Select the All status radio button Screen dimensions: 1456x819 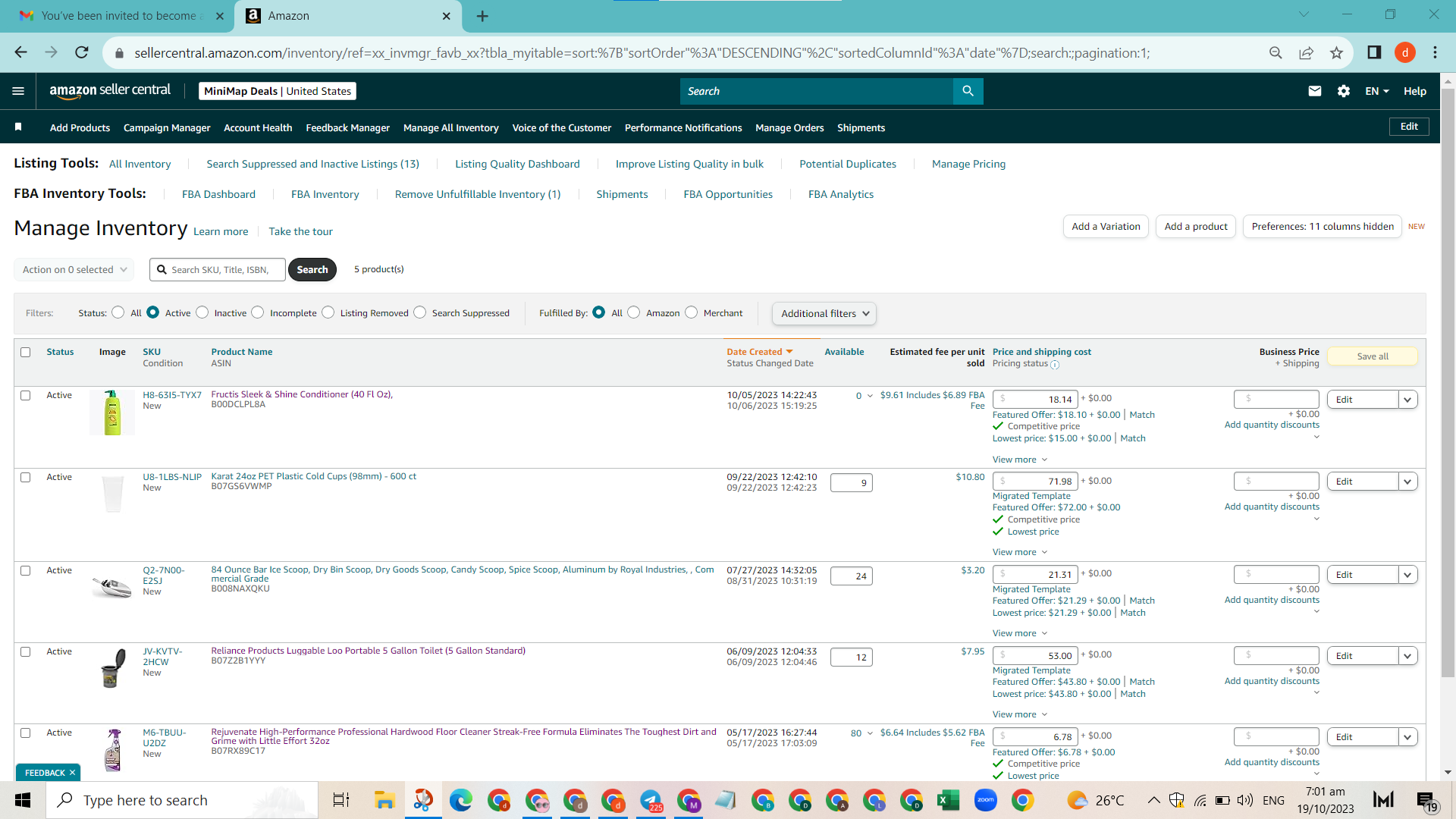pyautogui.click(x=118, y=312)
